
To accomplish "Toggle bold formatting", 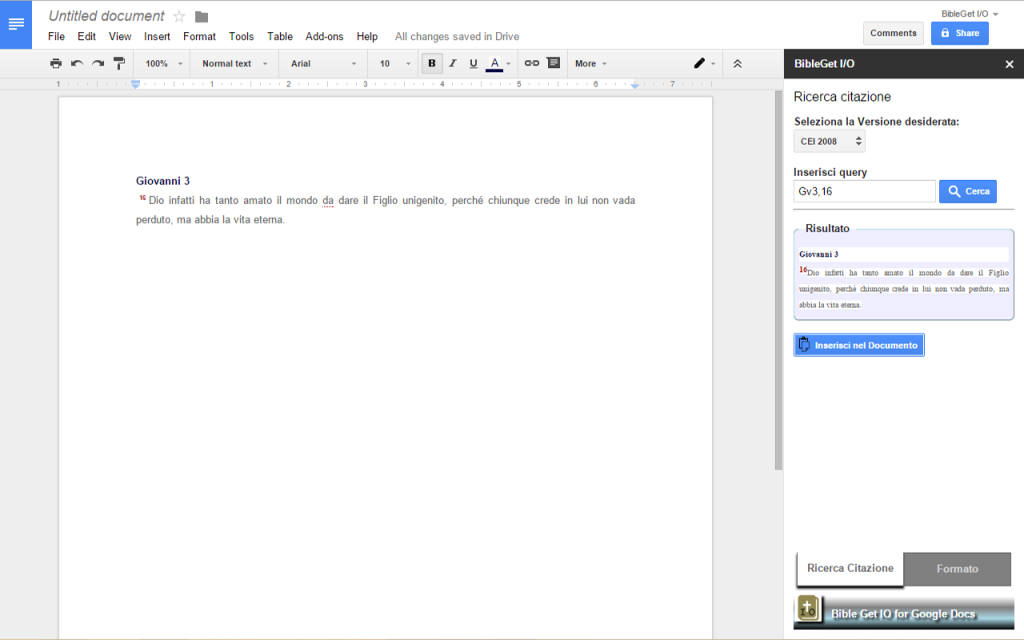I will click(x=432, y=63).
